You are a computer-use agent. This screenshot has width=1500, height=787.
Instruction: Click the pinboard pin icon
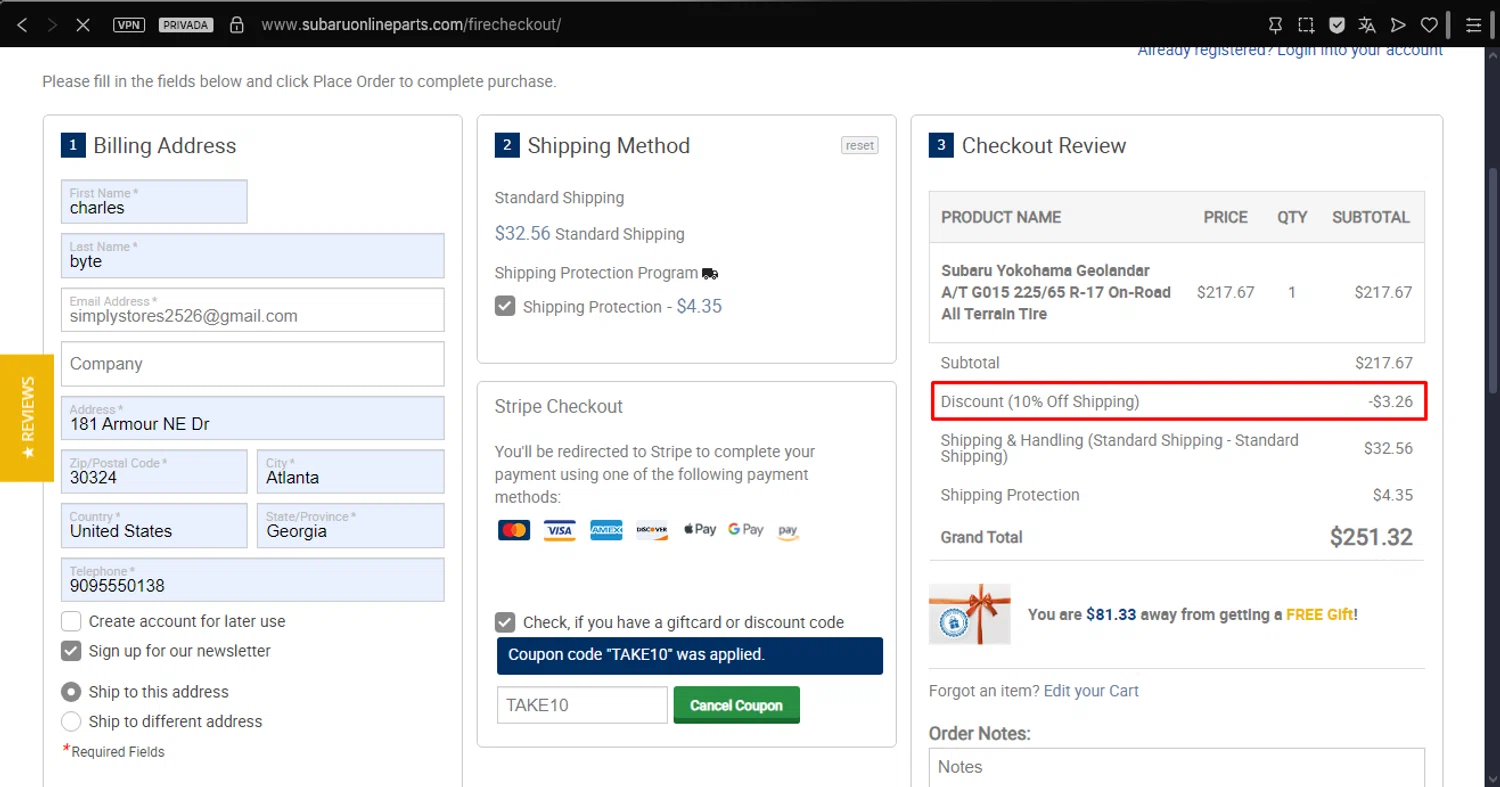[1275, 25]
